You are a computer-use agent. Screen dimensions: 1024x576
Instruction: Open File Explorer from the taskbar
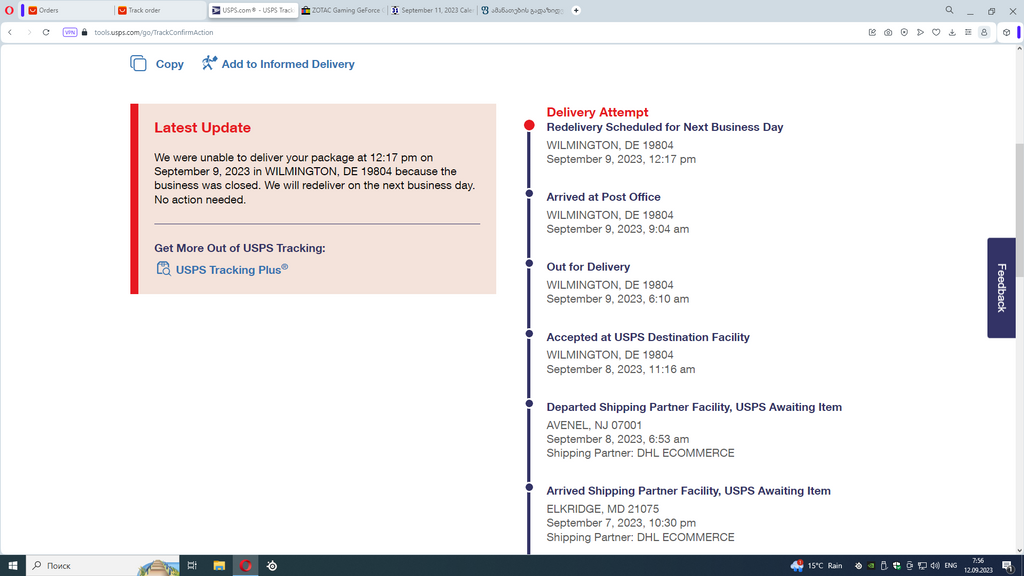[219, 566]
